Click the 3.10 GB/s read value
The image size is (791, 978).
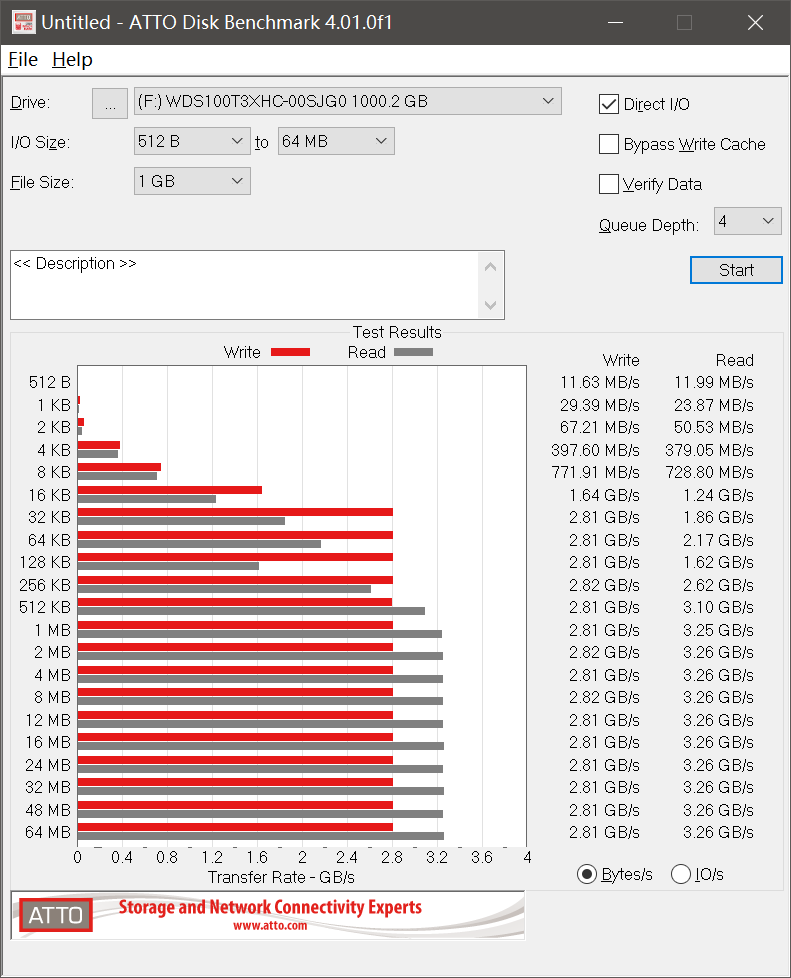point(718,608)
